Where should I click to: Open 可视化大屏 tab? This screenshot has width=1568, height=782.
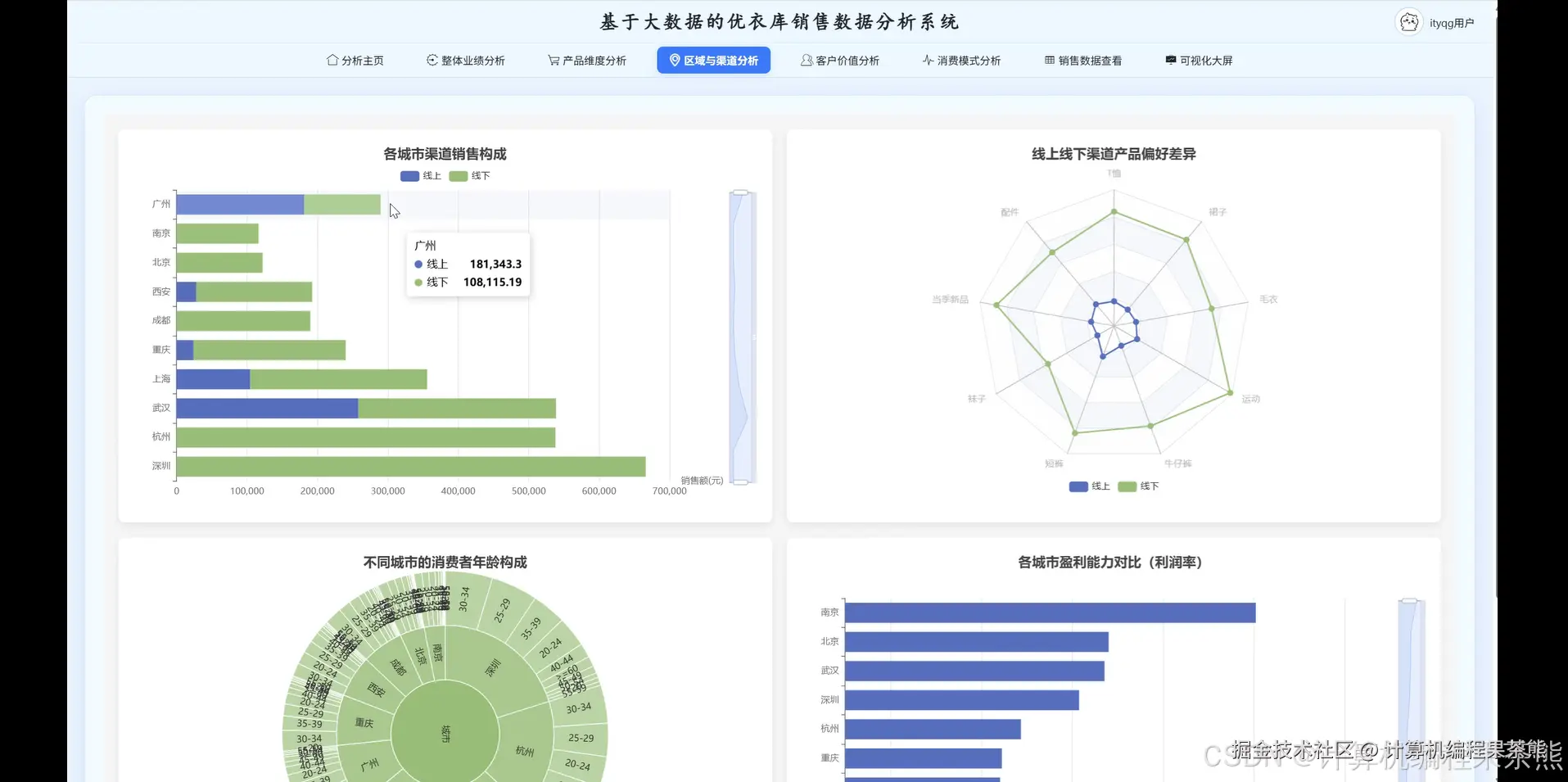[1199, 60]
